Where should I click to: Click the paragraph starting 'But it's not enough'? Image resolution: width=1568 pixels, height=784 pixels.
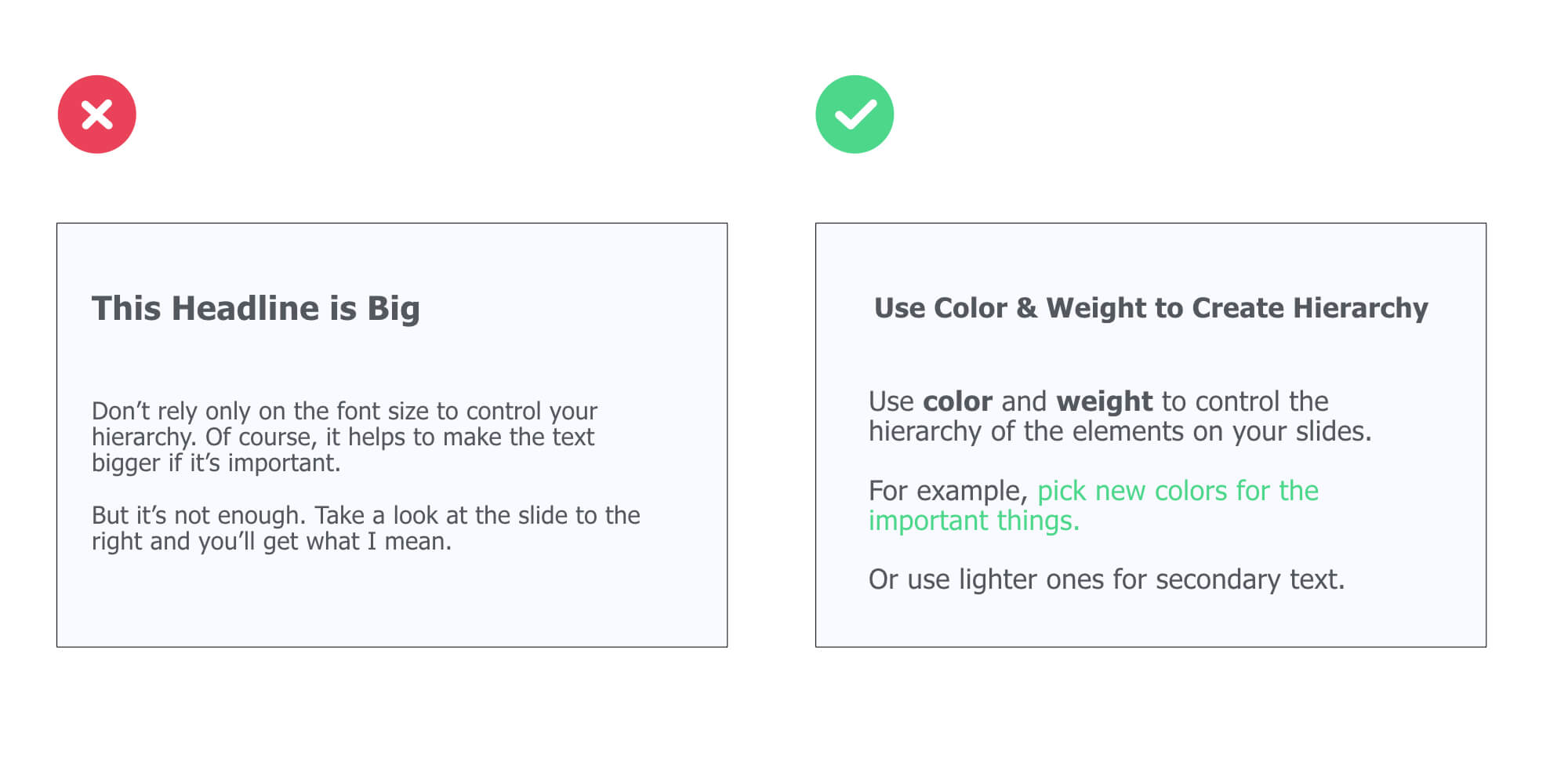[x=365, y=528]
